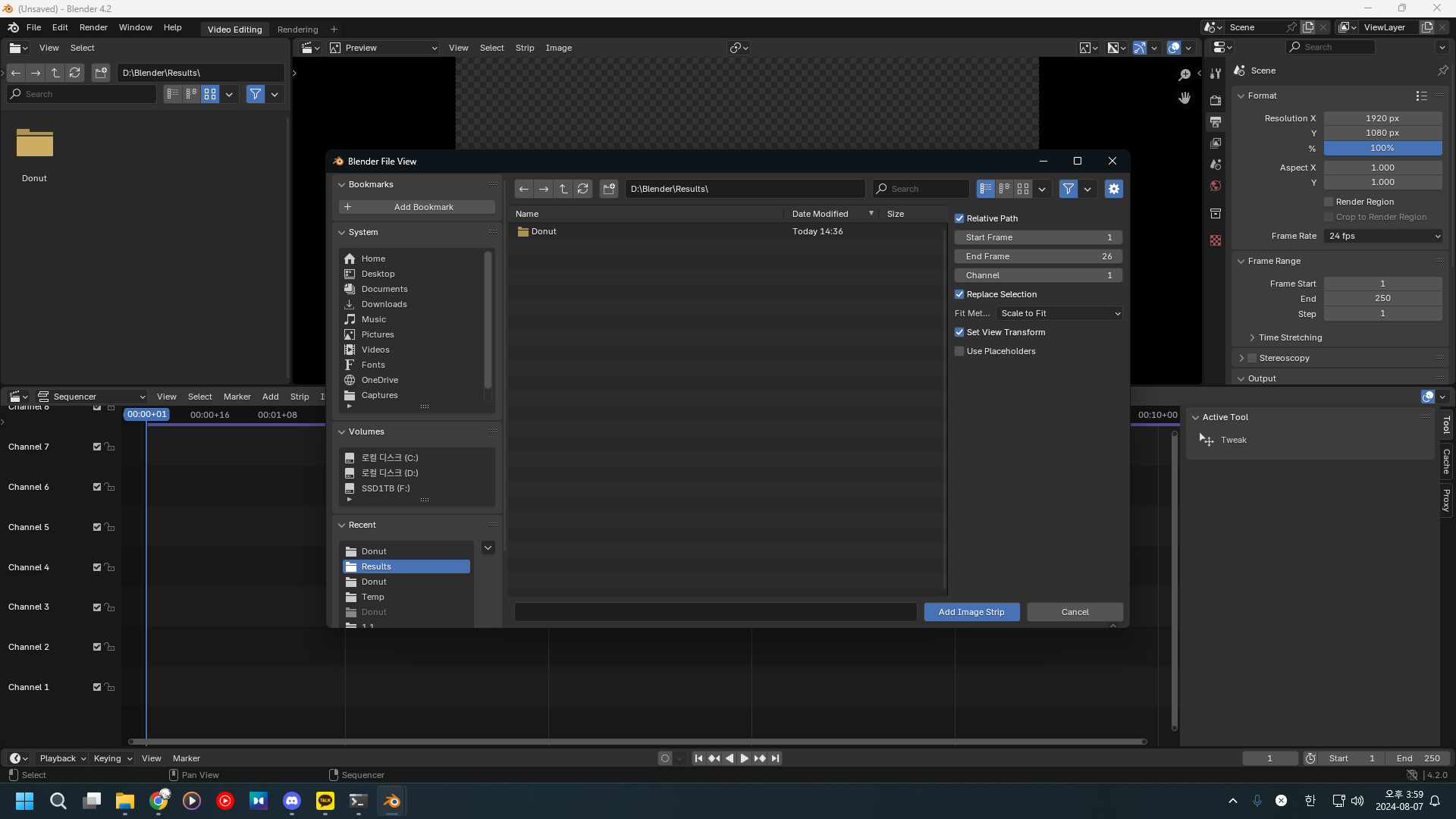Click the zoom magnifier tool in preview

point(1185,74)
